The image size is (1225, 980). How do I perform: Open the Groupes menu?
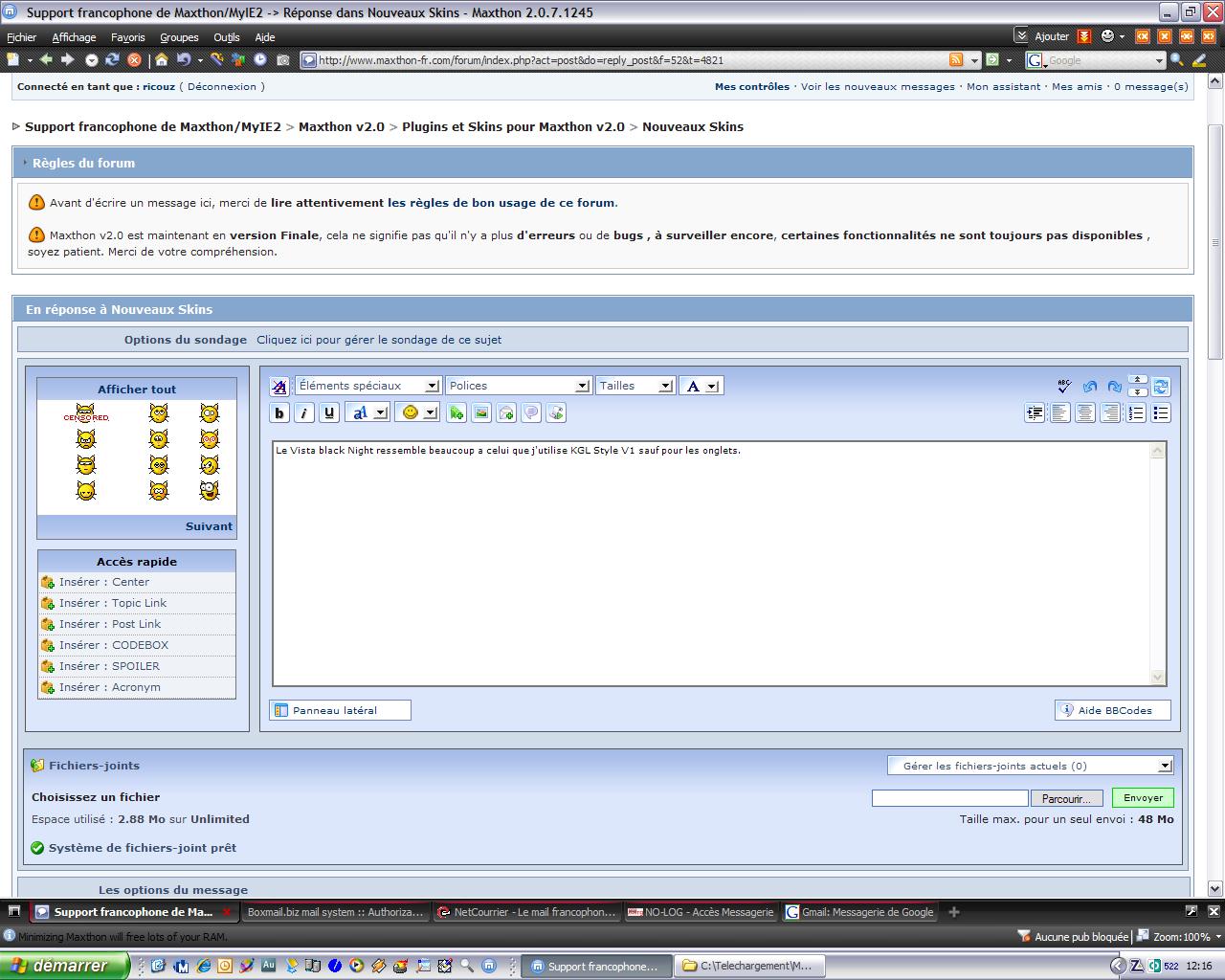[179, 37]
